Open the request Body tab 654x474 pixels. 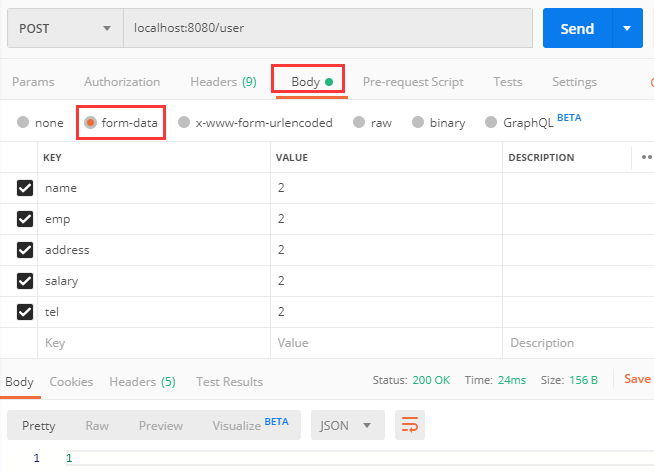click(312, 82)
